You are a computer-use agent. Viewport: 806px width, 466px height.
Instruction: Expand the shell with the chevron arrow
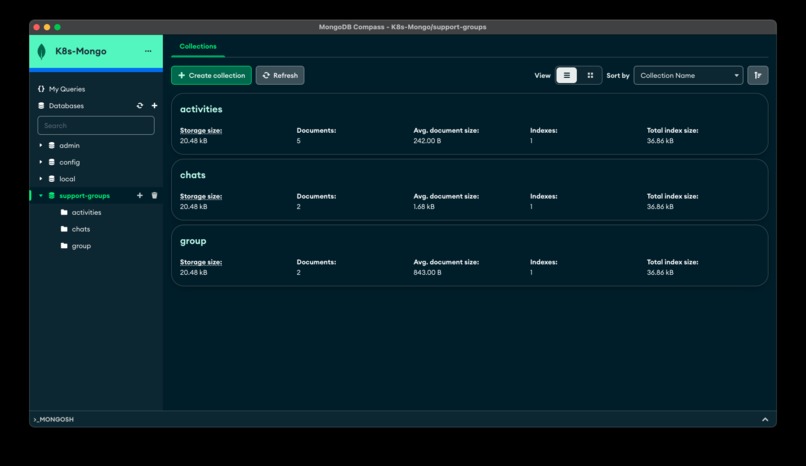[x=765, y=419]
